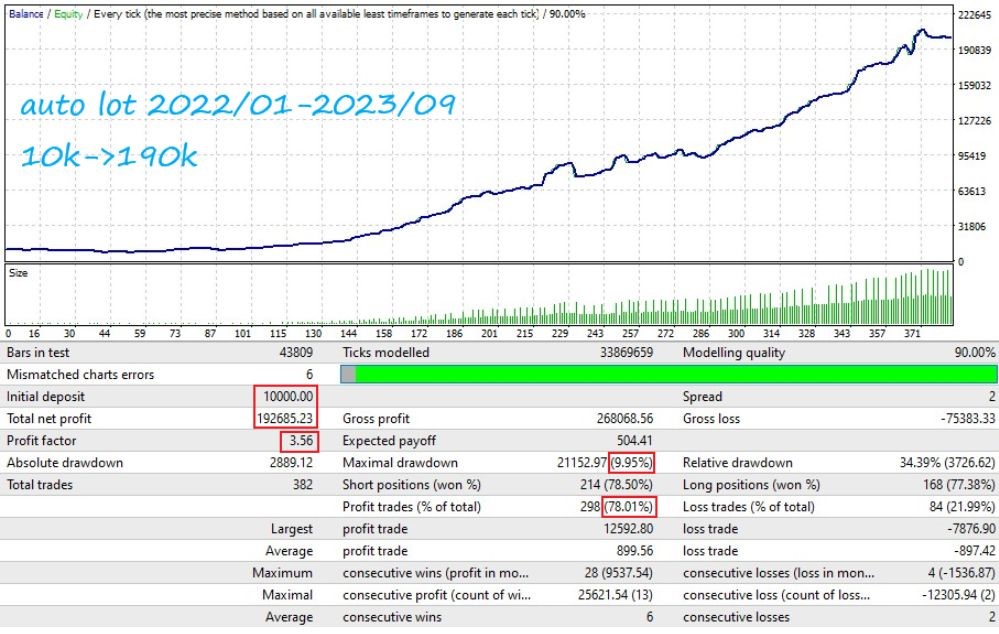The width and height of the screenshot is (999, 634).
Task: Click the green Modelling quality bar
Action: click(x=675, y=374)
